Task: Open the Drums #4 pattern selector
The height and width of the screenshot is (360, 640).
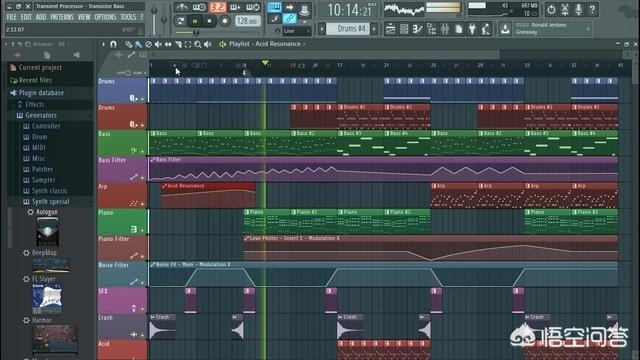Action: click(348, 29)
